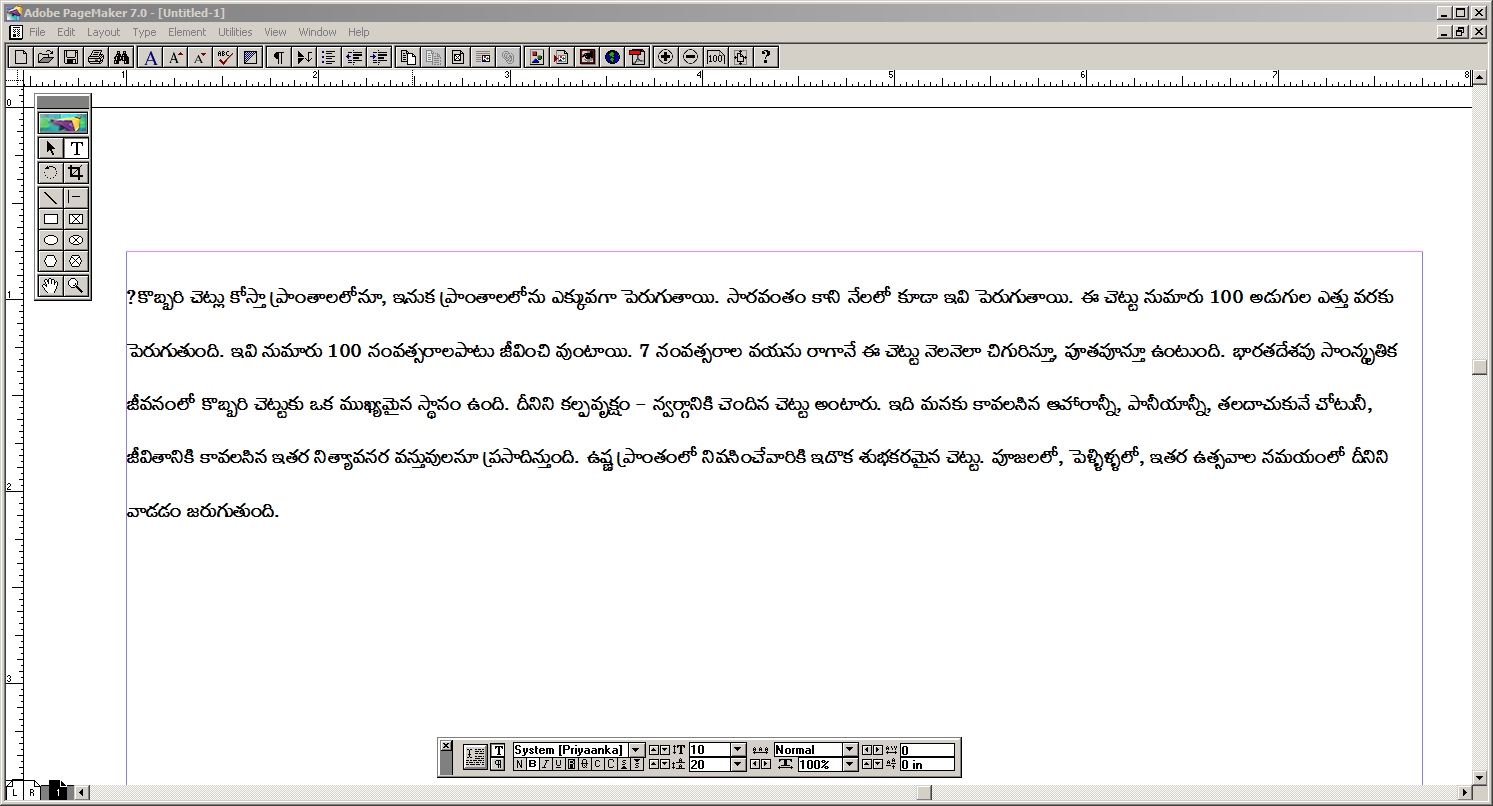1493x806 pixels.
Task: Click the New document toolbar icon
Action: coord(20,57)
